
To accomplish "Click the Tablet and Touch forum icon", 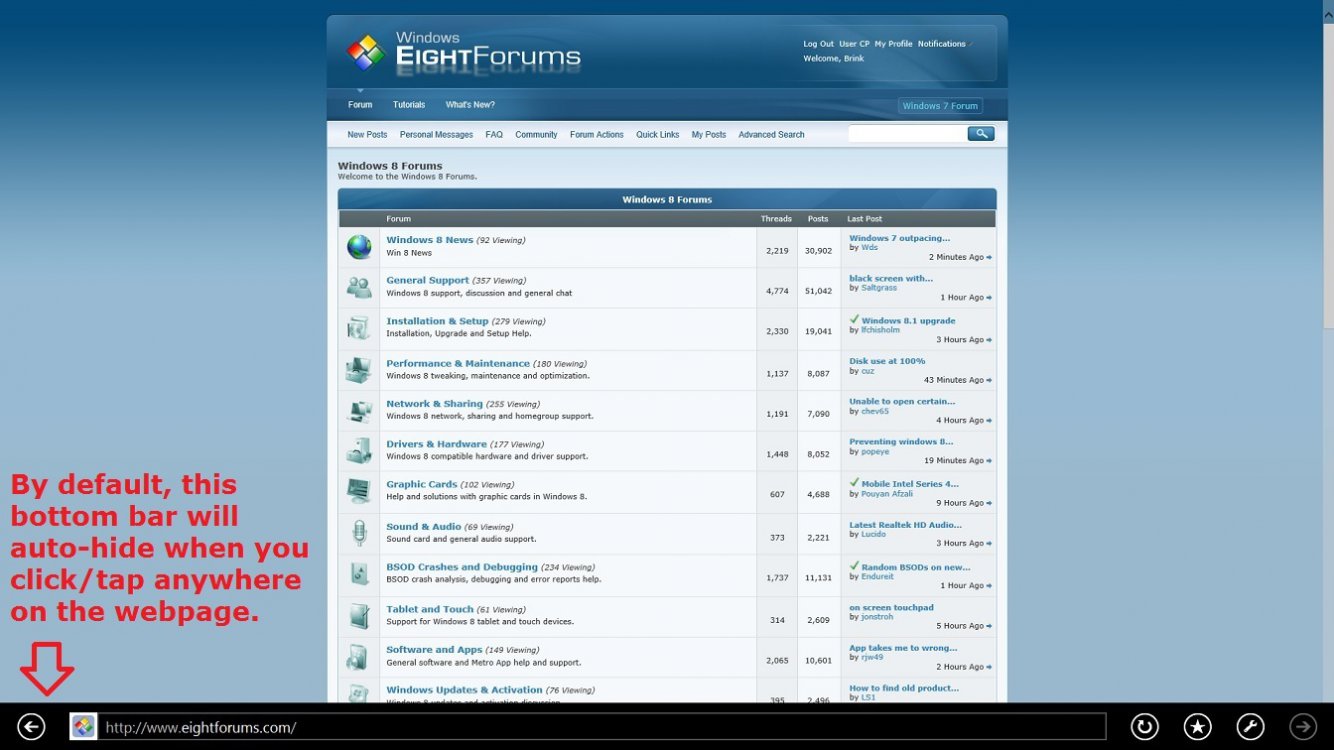I will pyautogui.click(x=359, y=615).
